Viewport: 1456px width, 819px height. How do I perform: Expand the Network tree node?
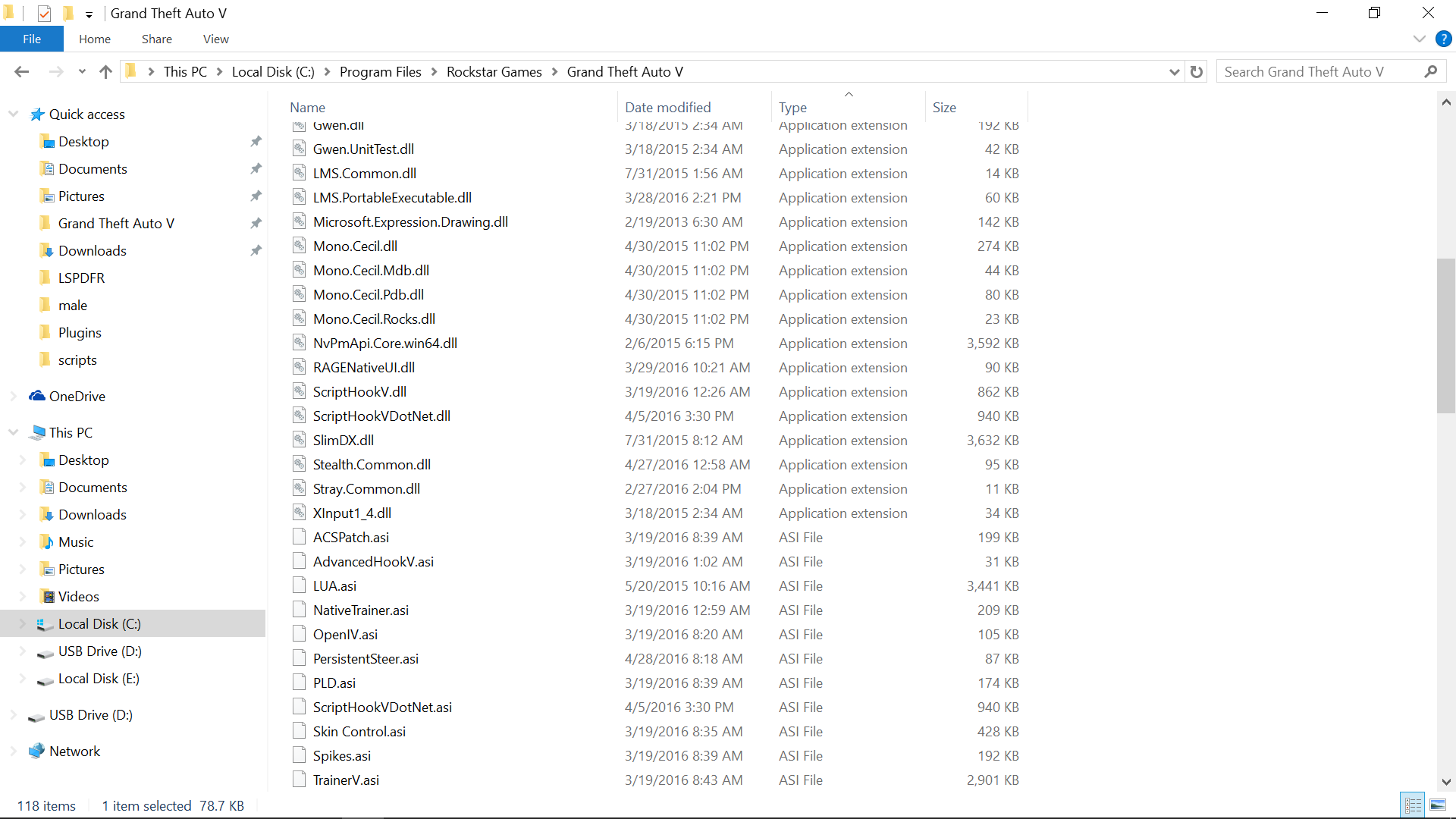(x=14, y=751)
